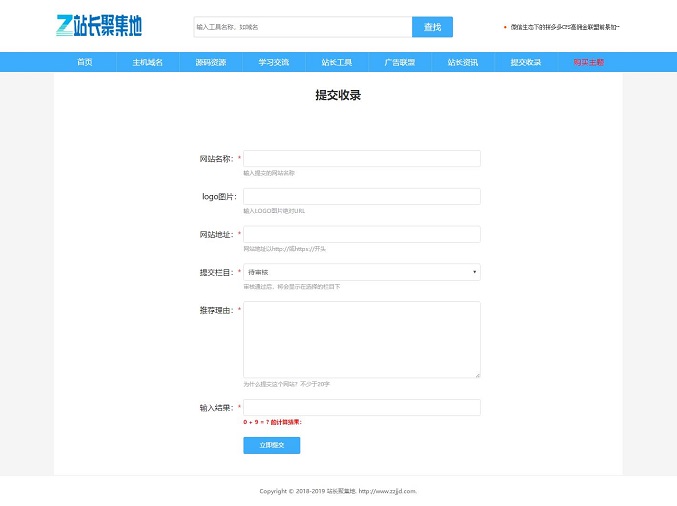Focus the logo图片 URL field
Image resolution: width=677 pixels, height=506 pixels.
[361, 196]
